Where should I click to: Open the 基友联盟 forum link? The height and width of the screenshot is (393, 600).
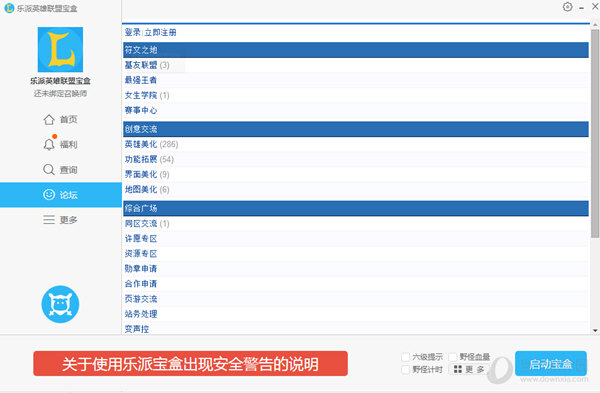pyautogui.click(x=141, y=65)
